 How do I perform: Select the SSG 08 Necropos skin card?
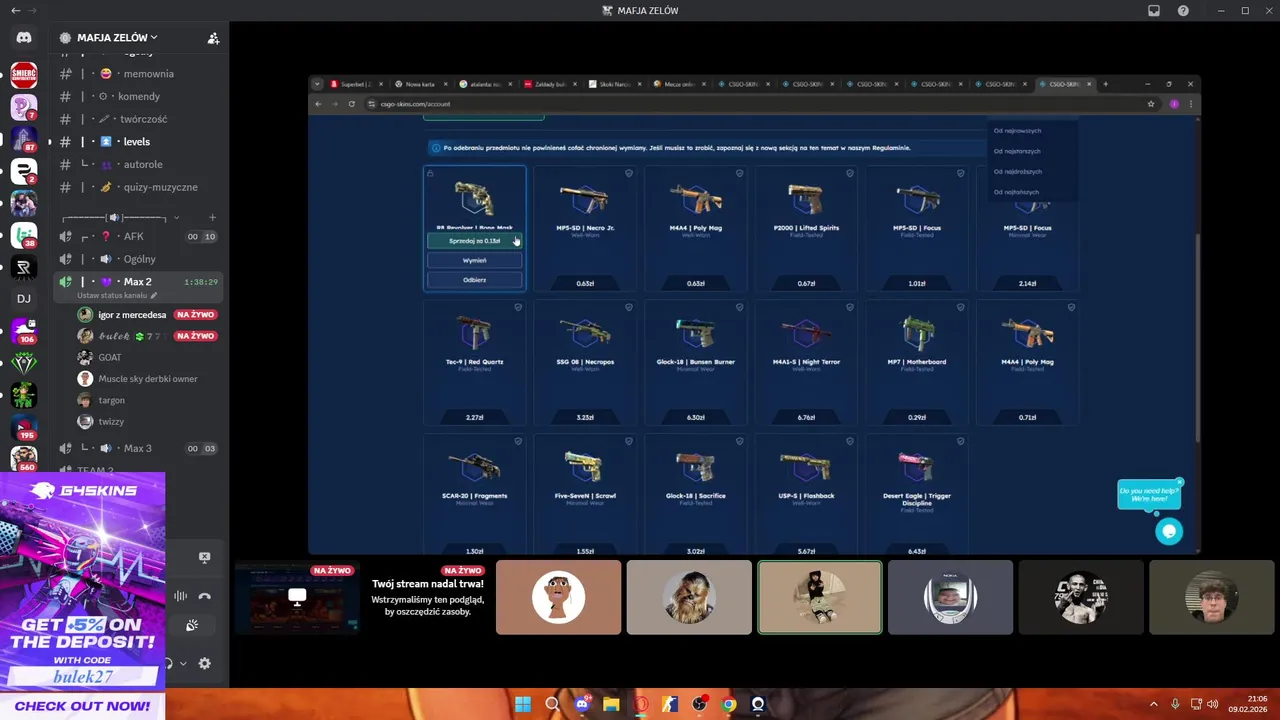(585, 362)
